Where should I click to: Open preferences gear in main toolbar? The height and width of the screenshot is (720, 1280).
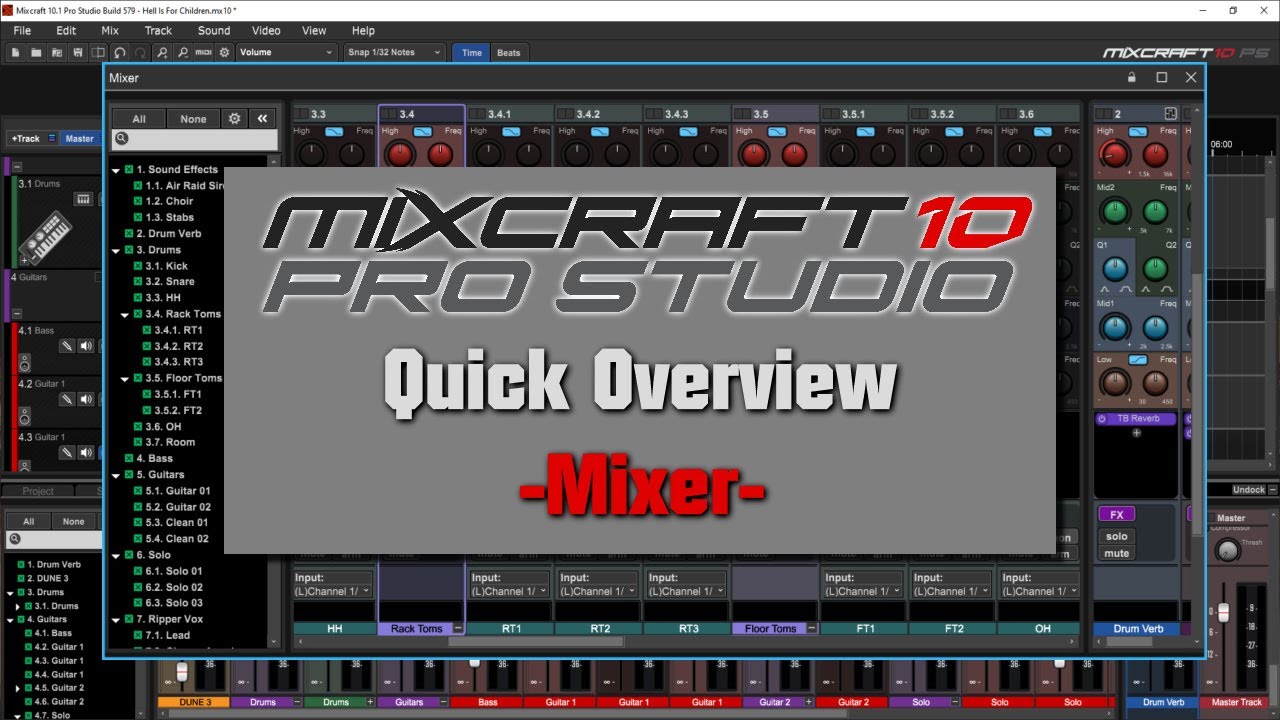coord(224,52)
